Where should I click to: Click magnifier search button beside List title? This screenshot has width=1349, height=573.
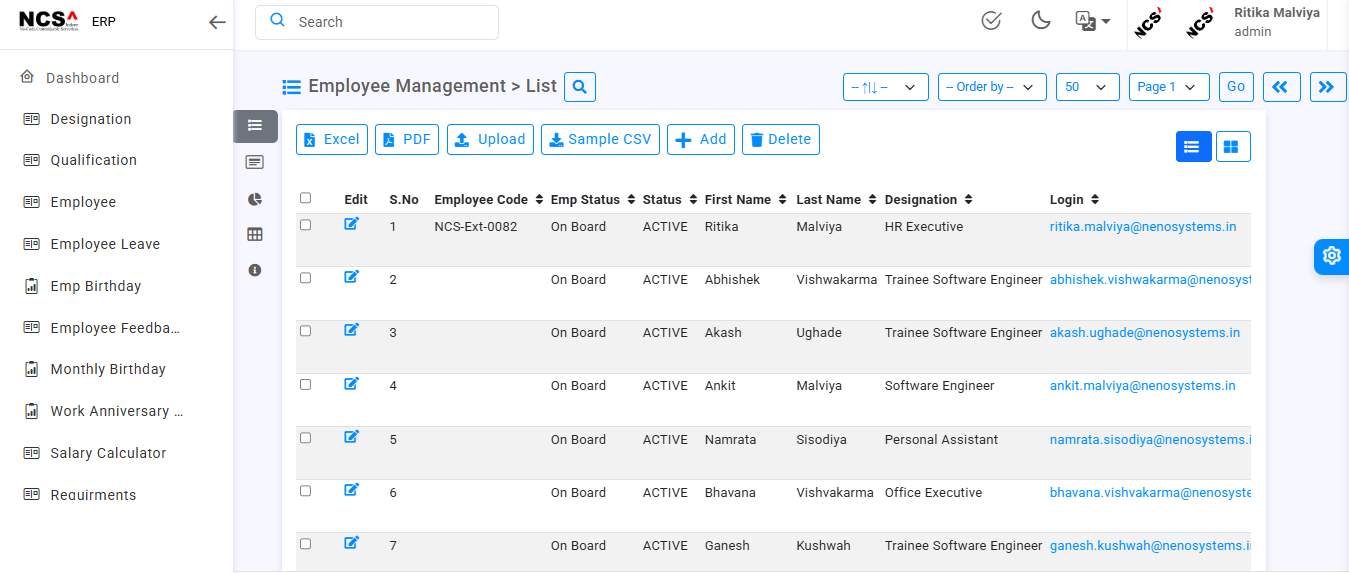pos(580,87)
